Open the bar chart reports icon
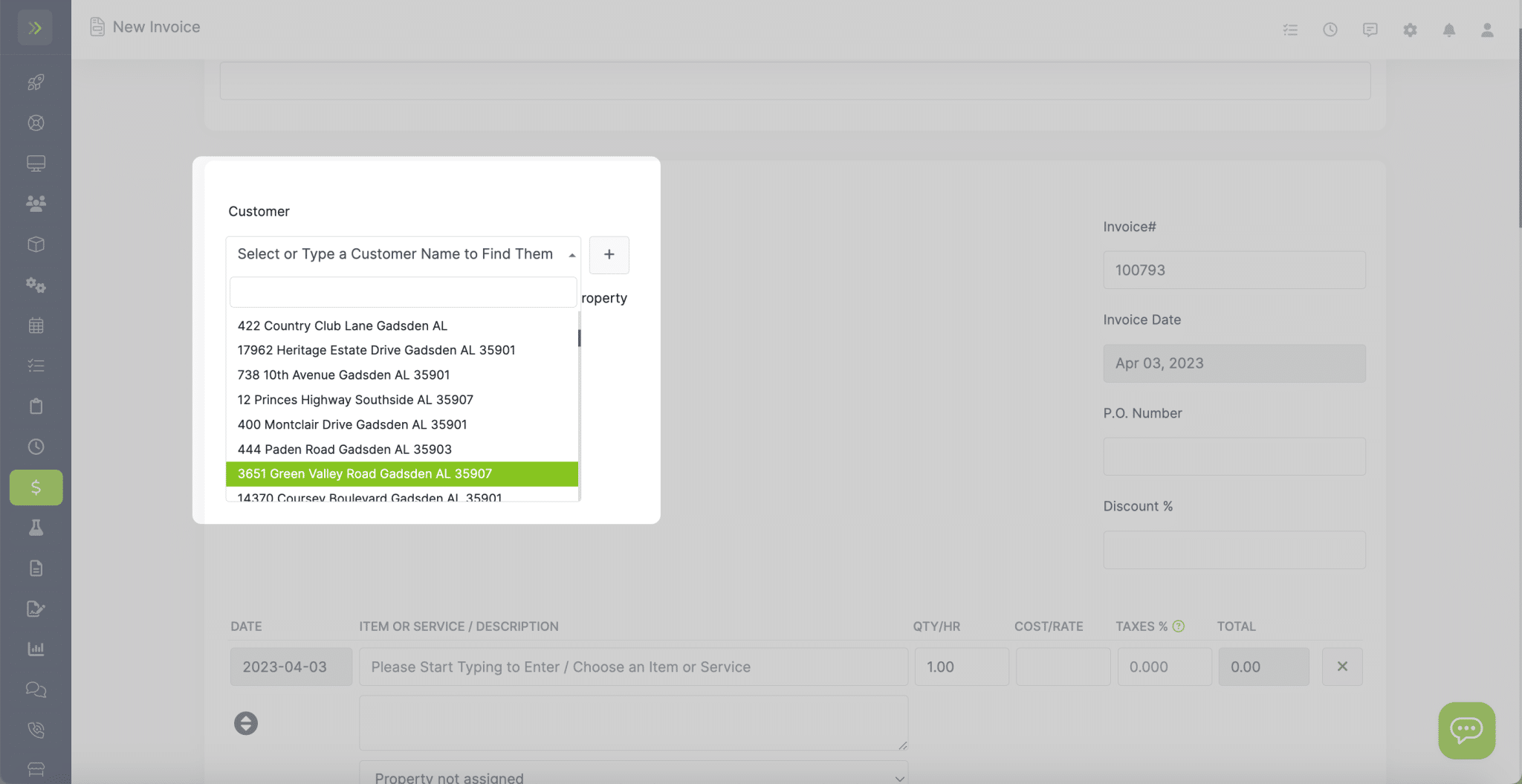 pyautogui.click(x=35, y=649)
